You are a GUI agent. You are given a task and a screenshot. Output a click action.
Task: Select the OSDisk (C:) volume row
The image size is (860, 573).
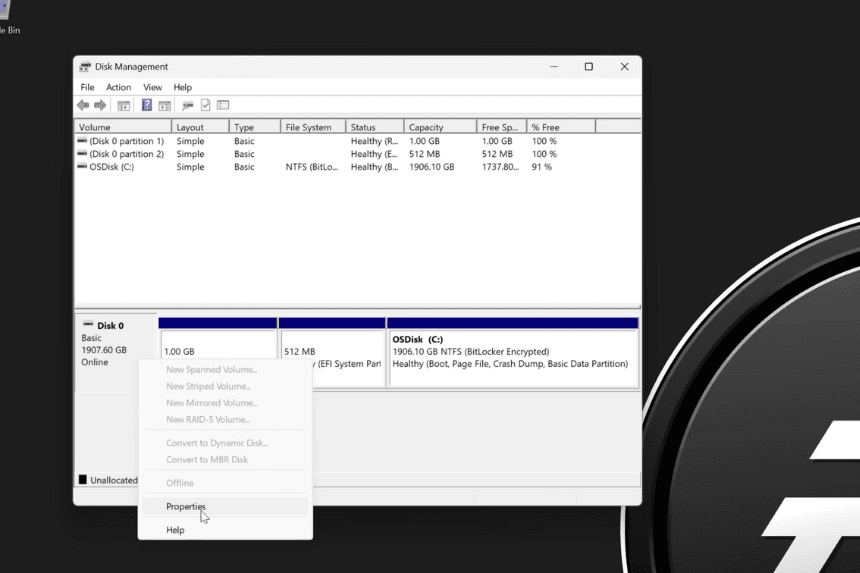pyautogui.click(x=111, y=167)
